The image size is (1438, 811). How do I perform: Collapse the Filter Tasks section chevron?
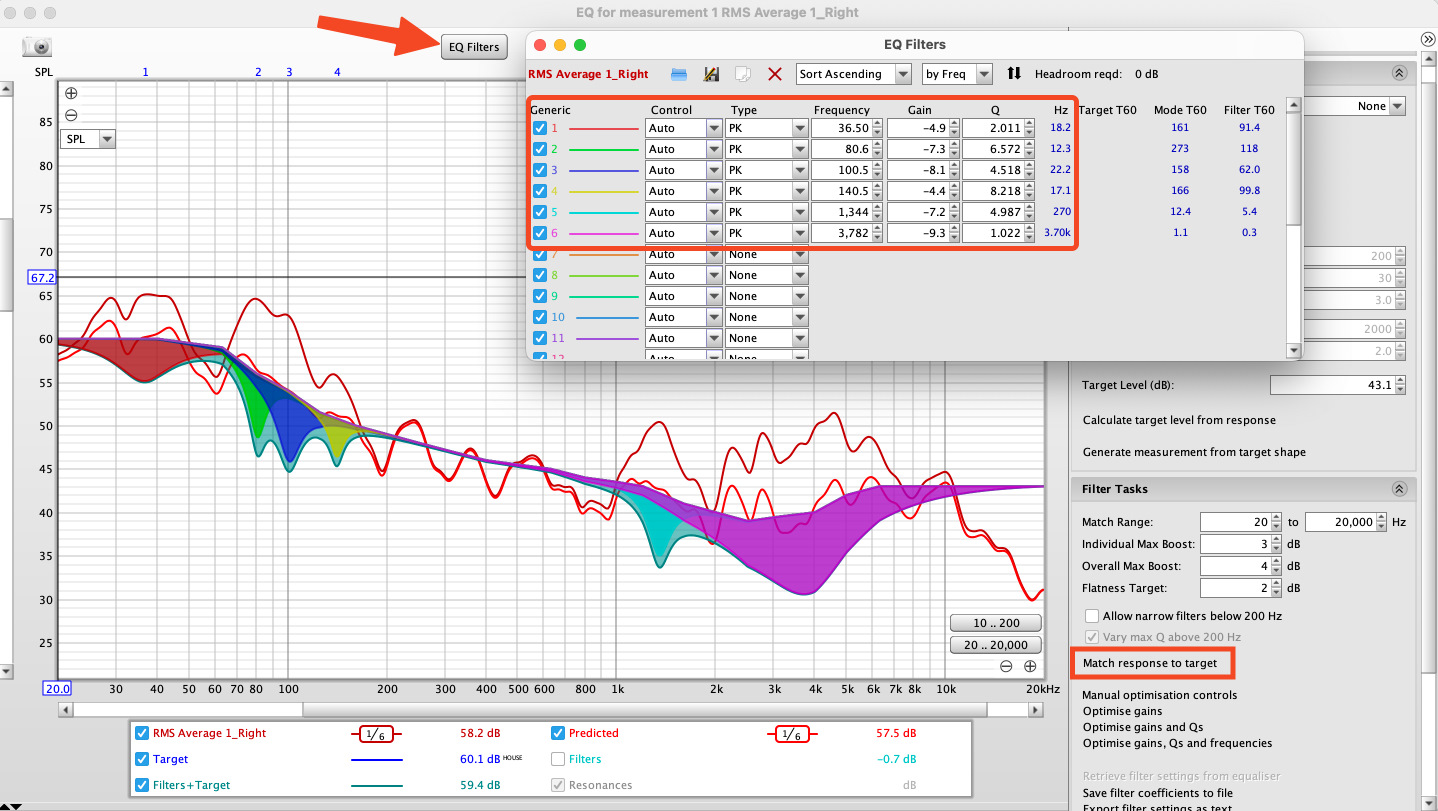pyautogui.click(x=1399, y=489)
